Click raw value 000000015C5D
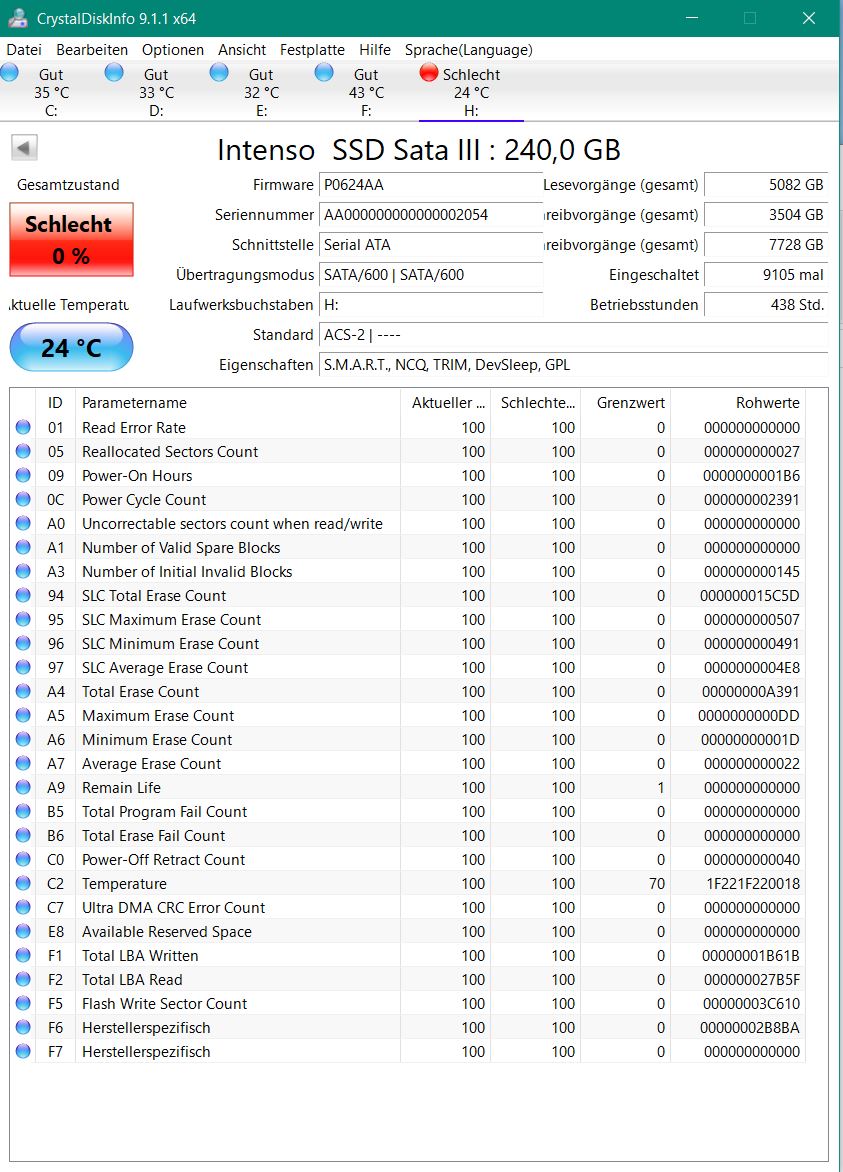Image resolution: width=843 pixels, height=1172 pixels. [750, 596]
